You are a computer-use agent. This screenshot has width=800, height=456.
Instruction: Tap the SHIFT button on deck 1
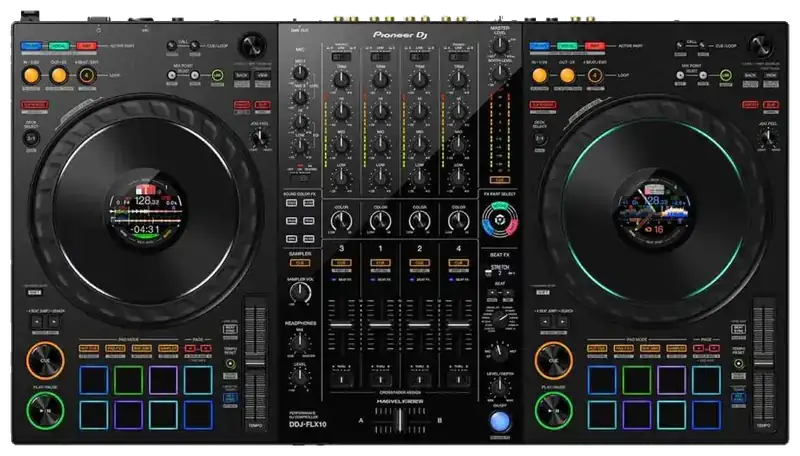(34, 292)
